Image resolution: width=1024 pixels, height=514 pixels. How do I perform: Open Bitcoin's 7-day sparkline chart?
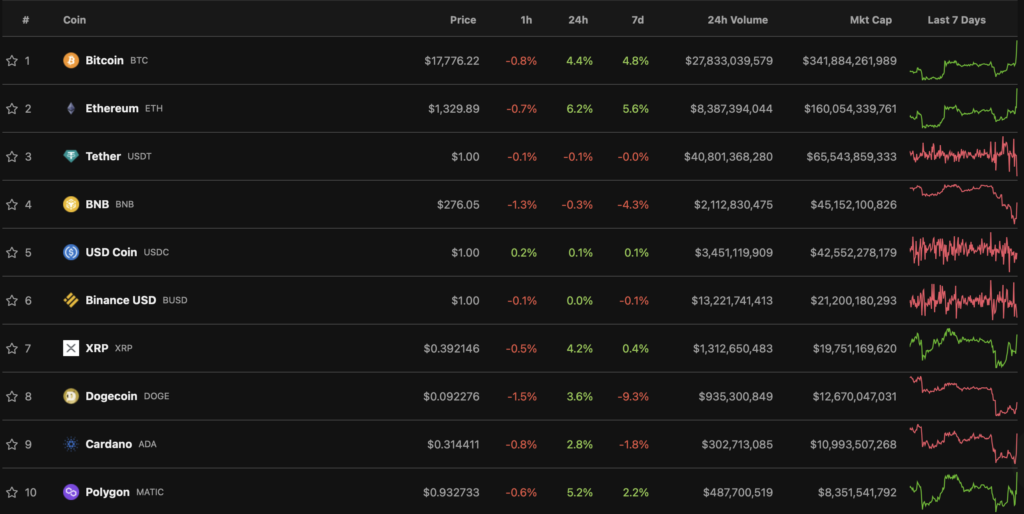pyautogui.click(x=963, y=61)
